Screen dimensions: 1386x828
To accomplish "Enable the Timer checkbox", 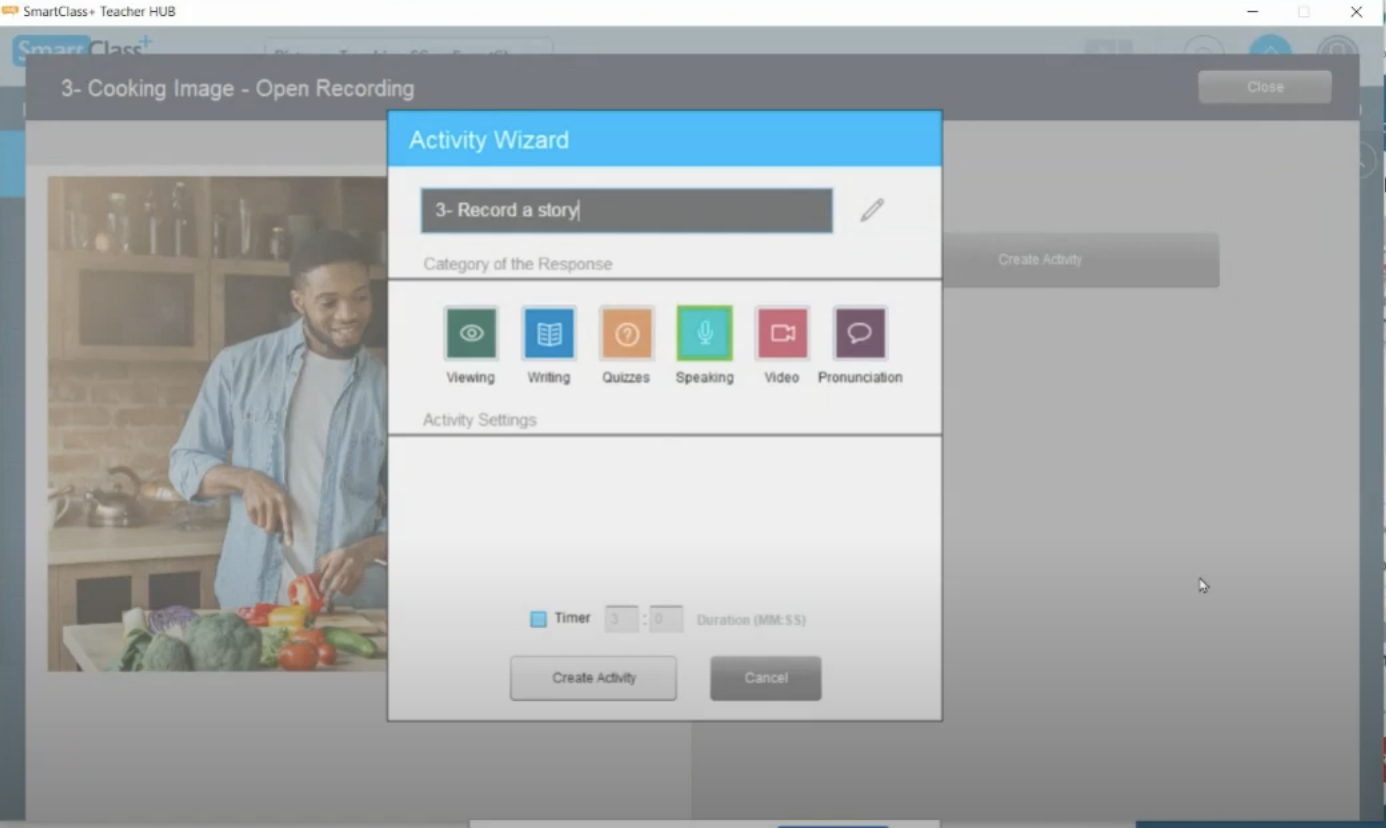I will 538,619.
